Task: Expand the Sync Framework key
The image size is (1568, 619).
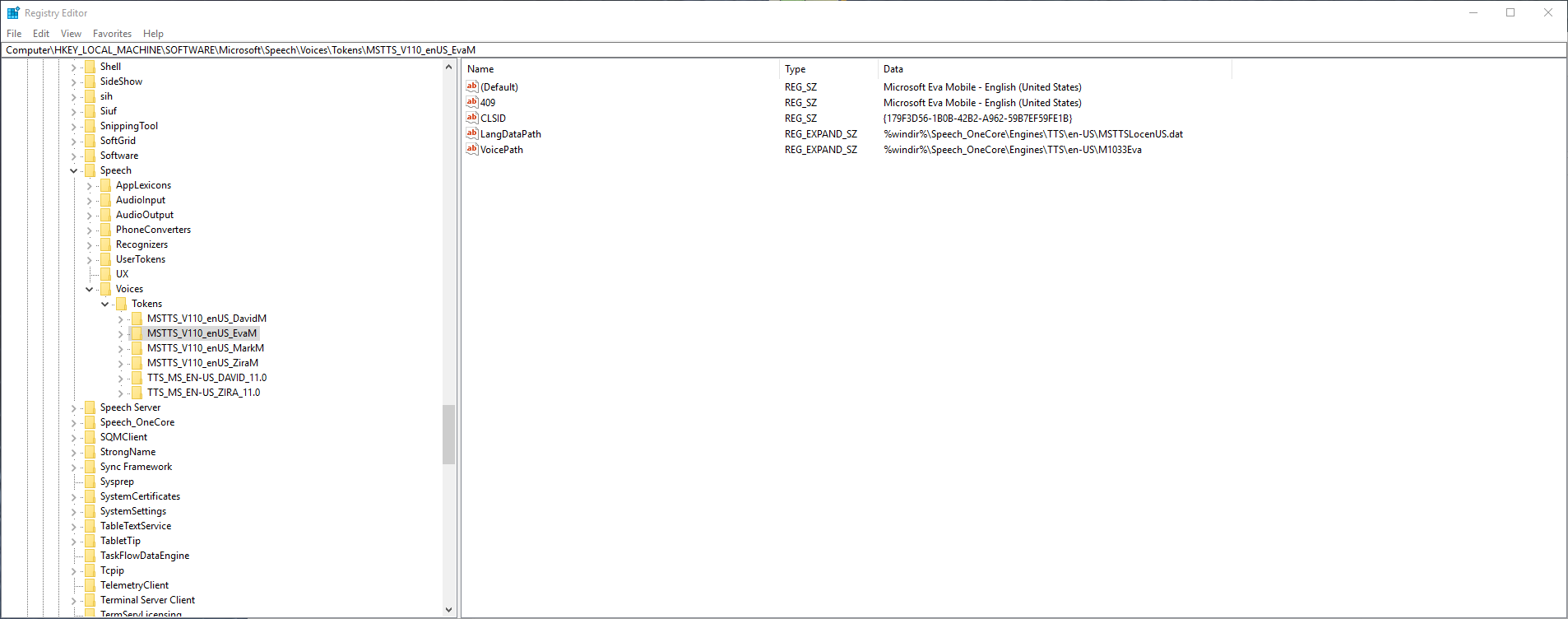Action: click(x=73, y=467)
